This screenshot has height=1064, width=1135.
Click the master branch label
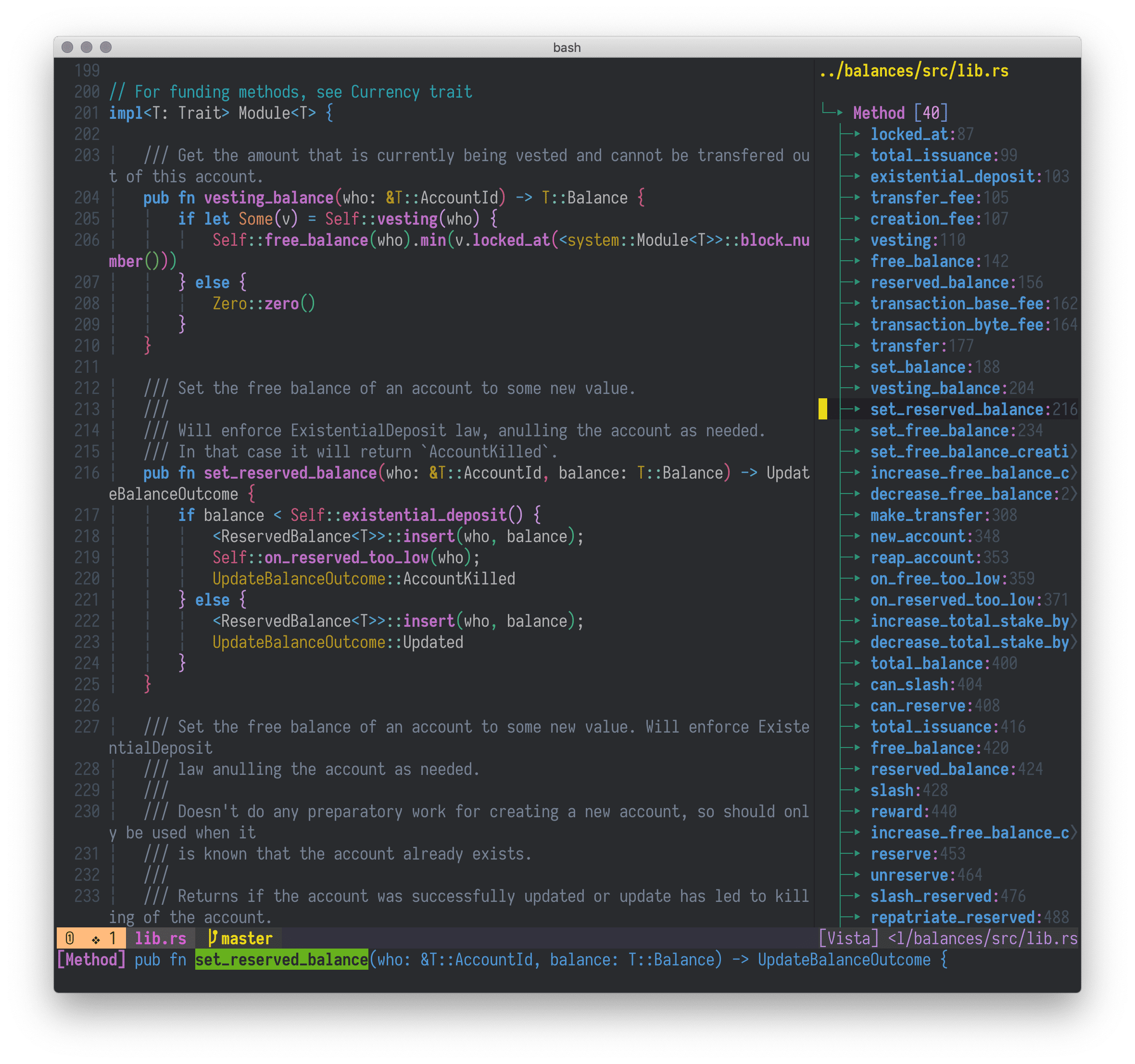(247, 938)
